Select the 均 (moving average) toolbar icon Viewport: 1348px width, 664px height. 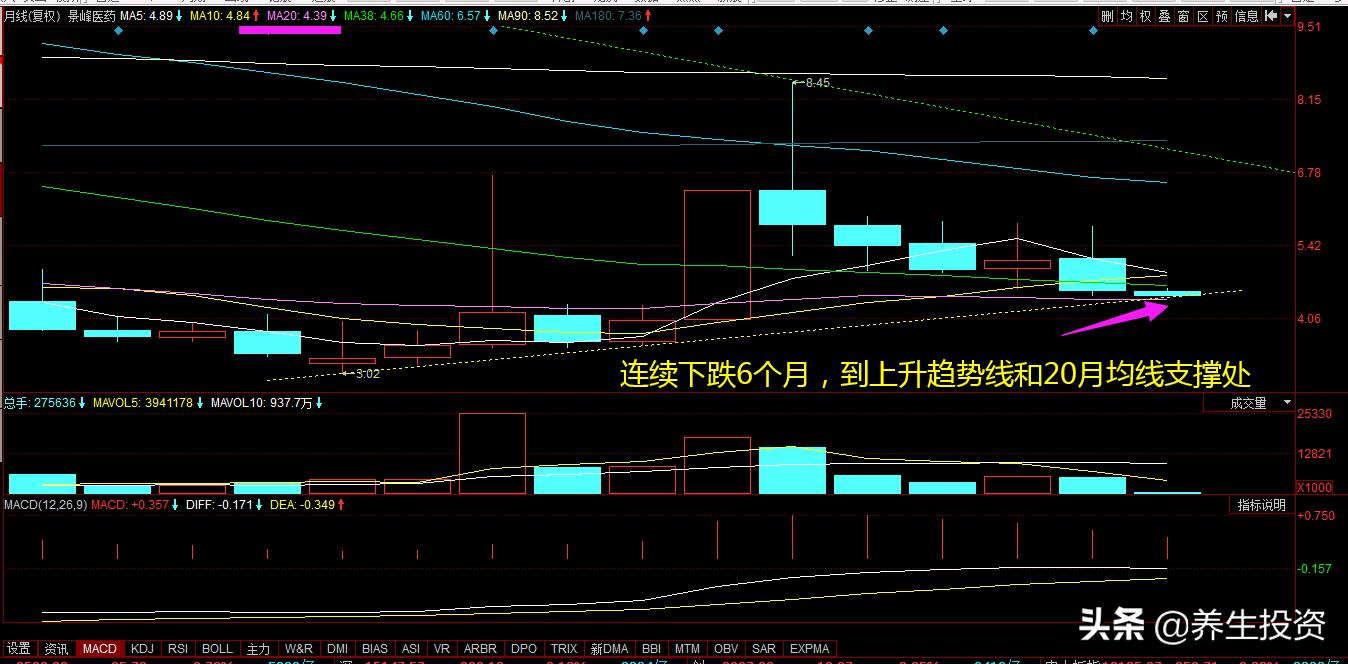[x=1126, y=15]
